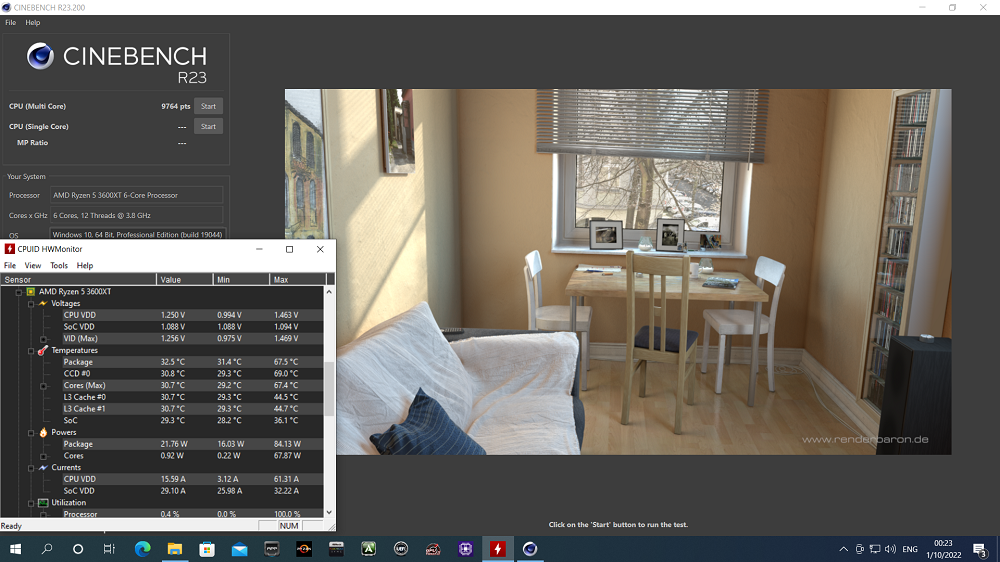Open the taskbar clock and date
The height and width of the screenshot is (562, 1000).
click(943, 549)
